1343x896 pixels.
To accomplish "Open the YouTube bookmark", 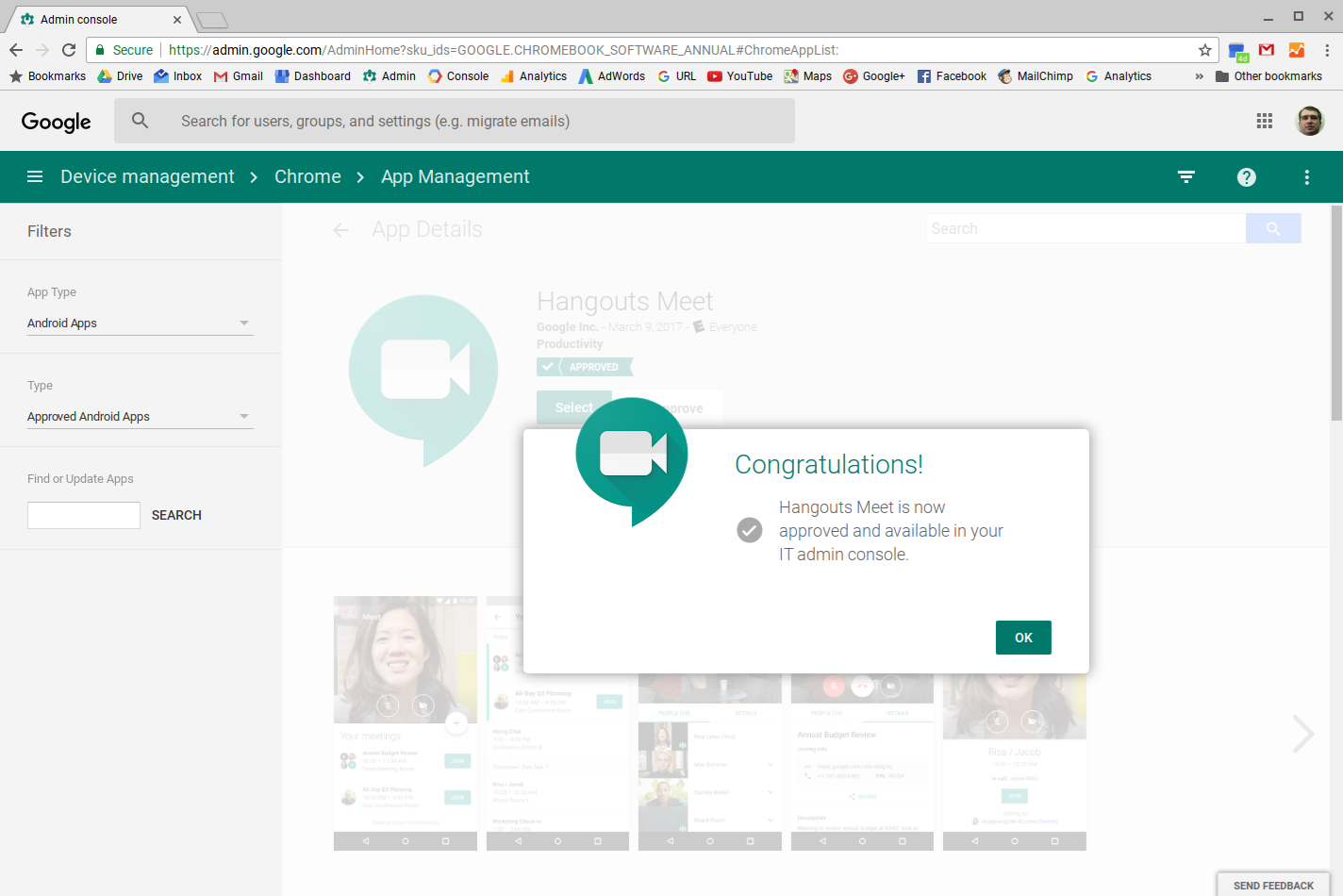I will [x=739, y=76].
